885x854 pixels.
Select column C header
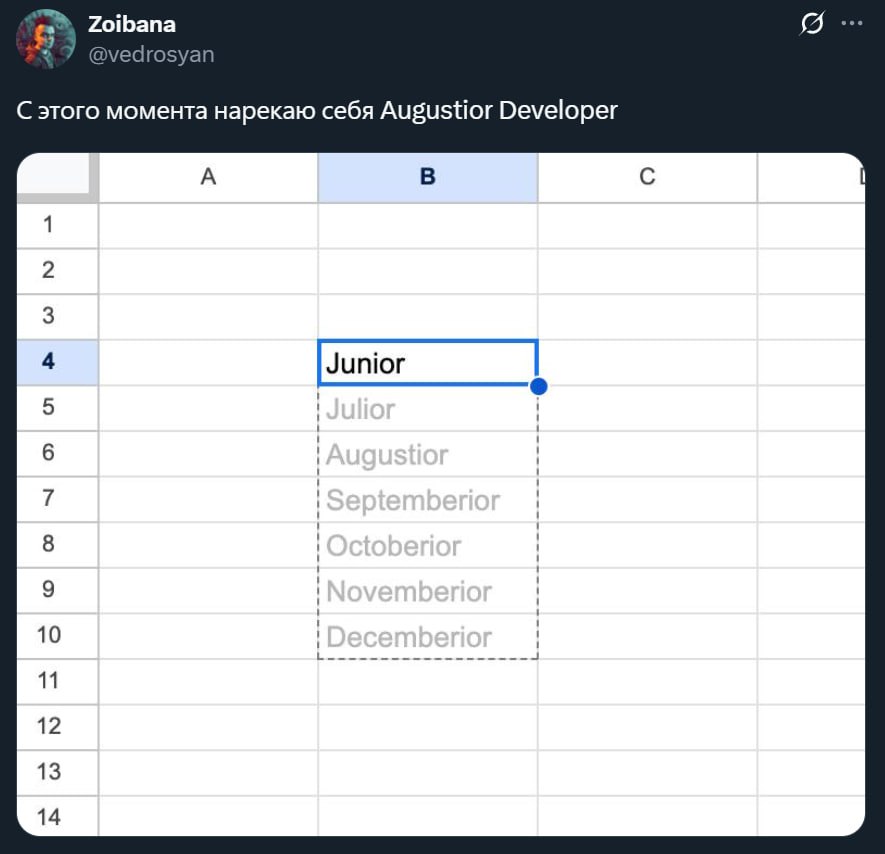click(x=647, y=177)
